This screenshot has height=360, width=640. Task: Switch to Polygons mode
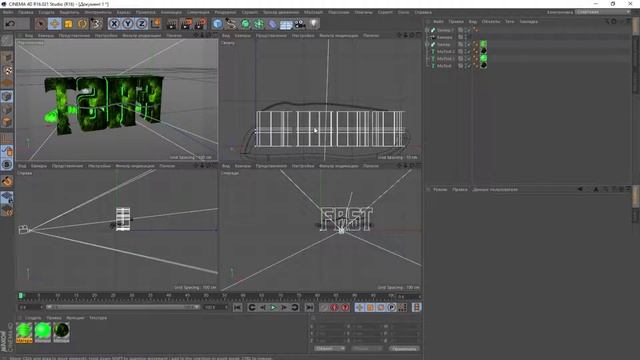[x=7, y=122]
